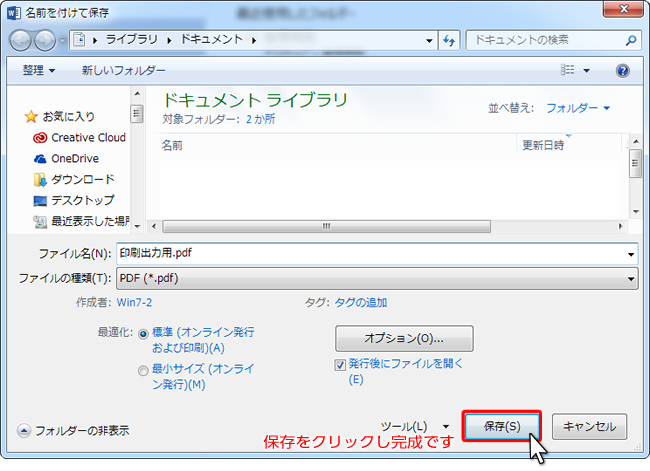
Task: Sort by the 更新日時 column header
Action: click(x=543, y=145)
